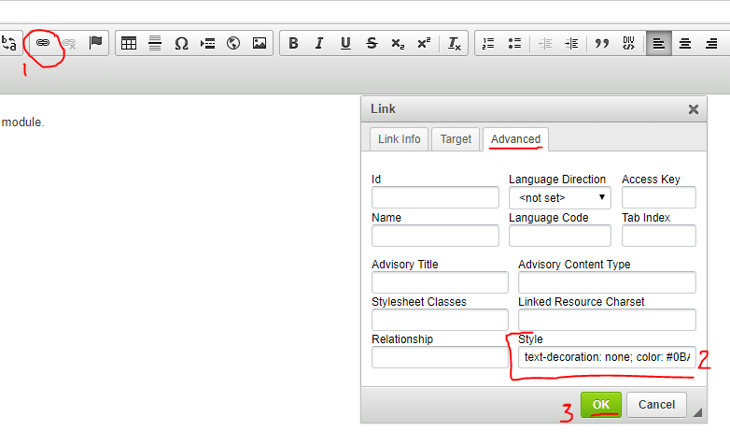730x445 pixels.
Task: Click the Style field with text-decoration
Action: (607, 357)
